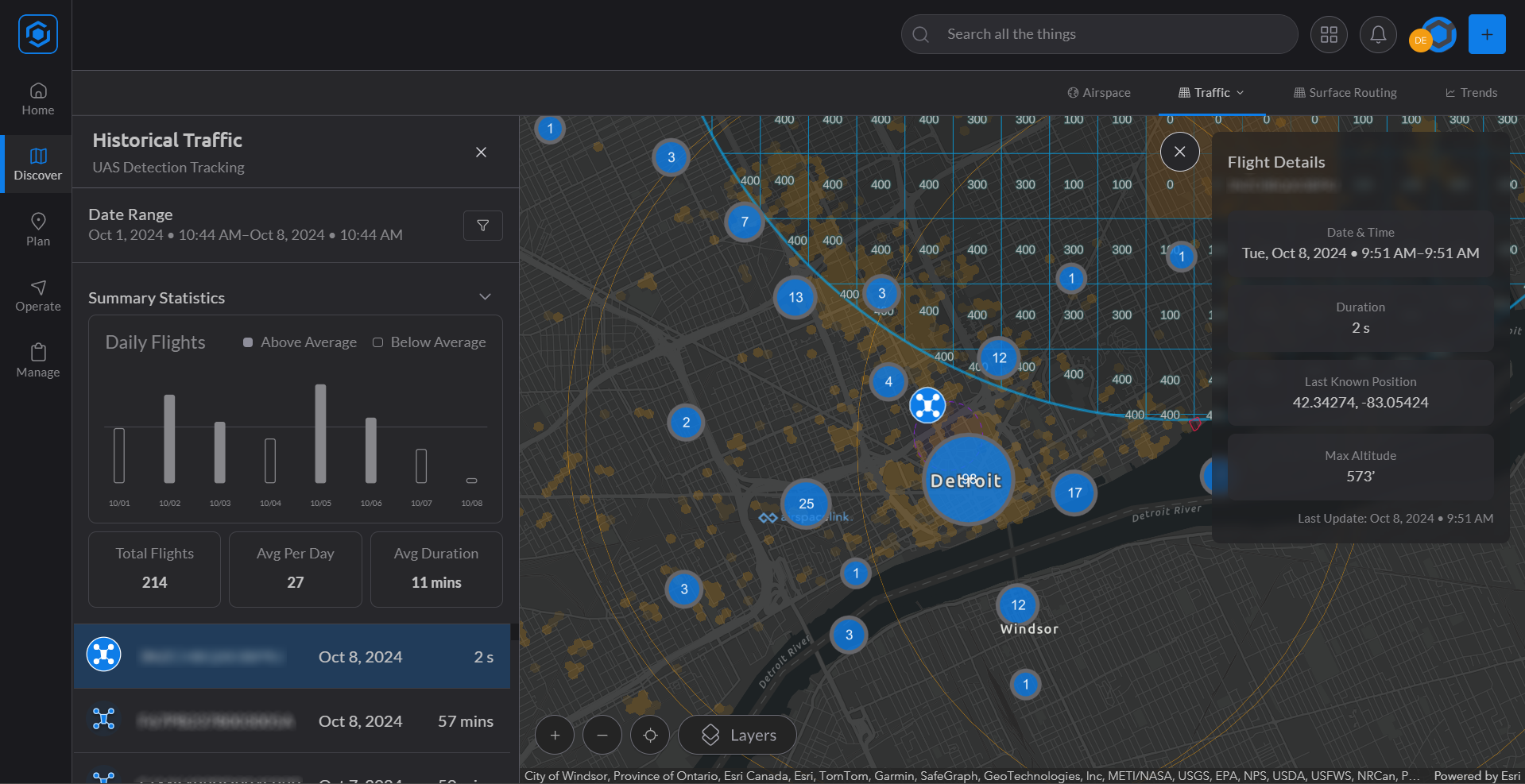Click the Date Range filter icon
The image size is (1525, 784).
click(x=482, y=226)
